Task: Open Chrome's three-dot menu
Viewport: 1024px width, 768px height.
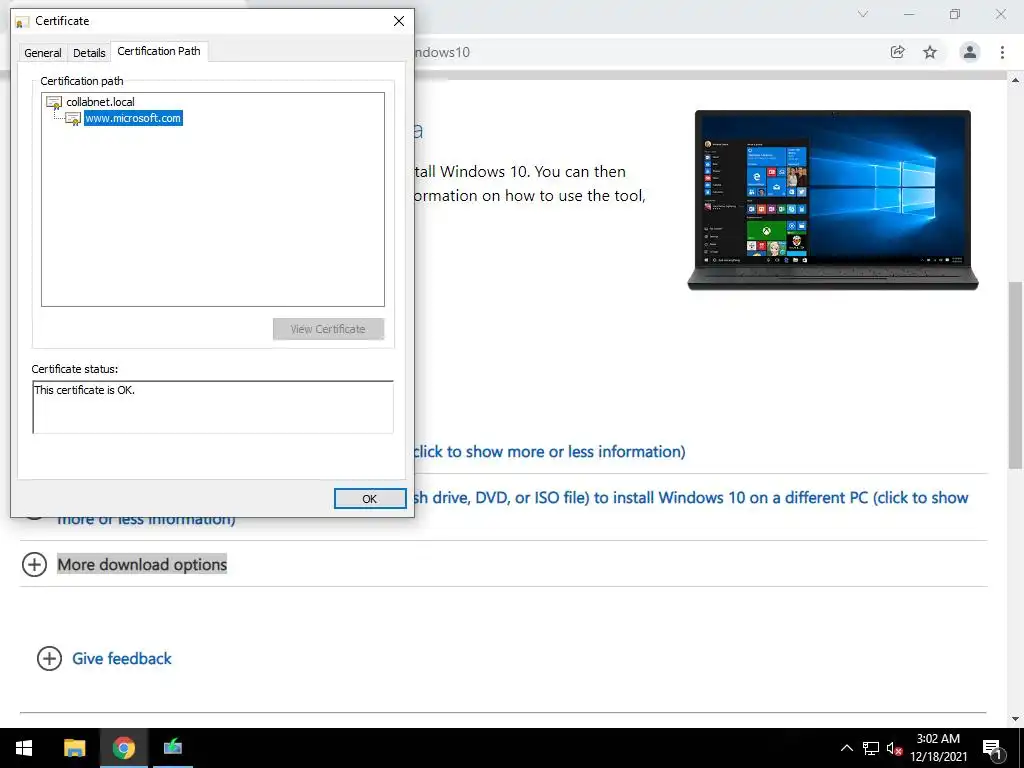Action: (1002, 52)
